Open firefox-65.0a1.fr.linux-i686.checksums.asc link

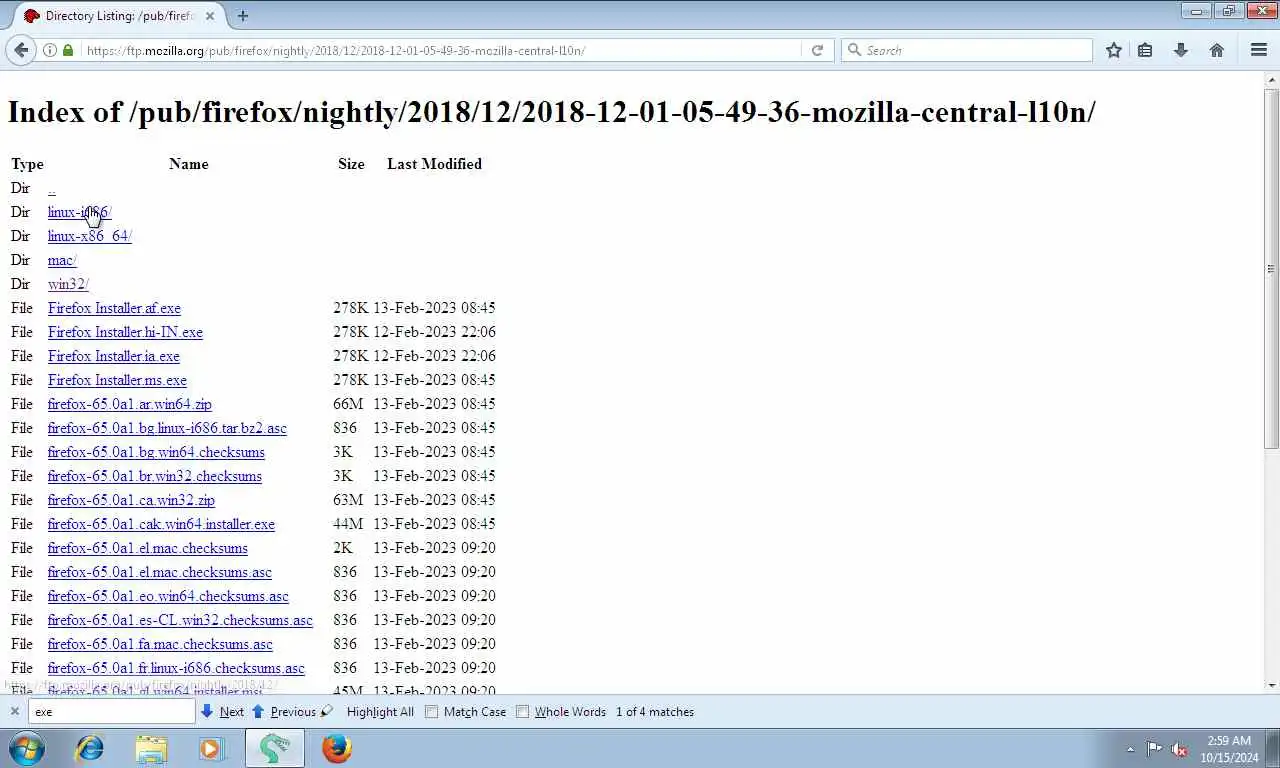tap(176, 668)
